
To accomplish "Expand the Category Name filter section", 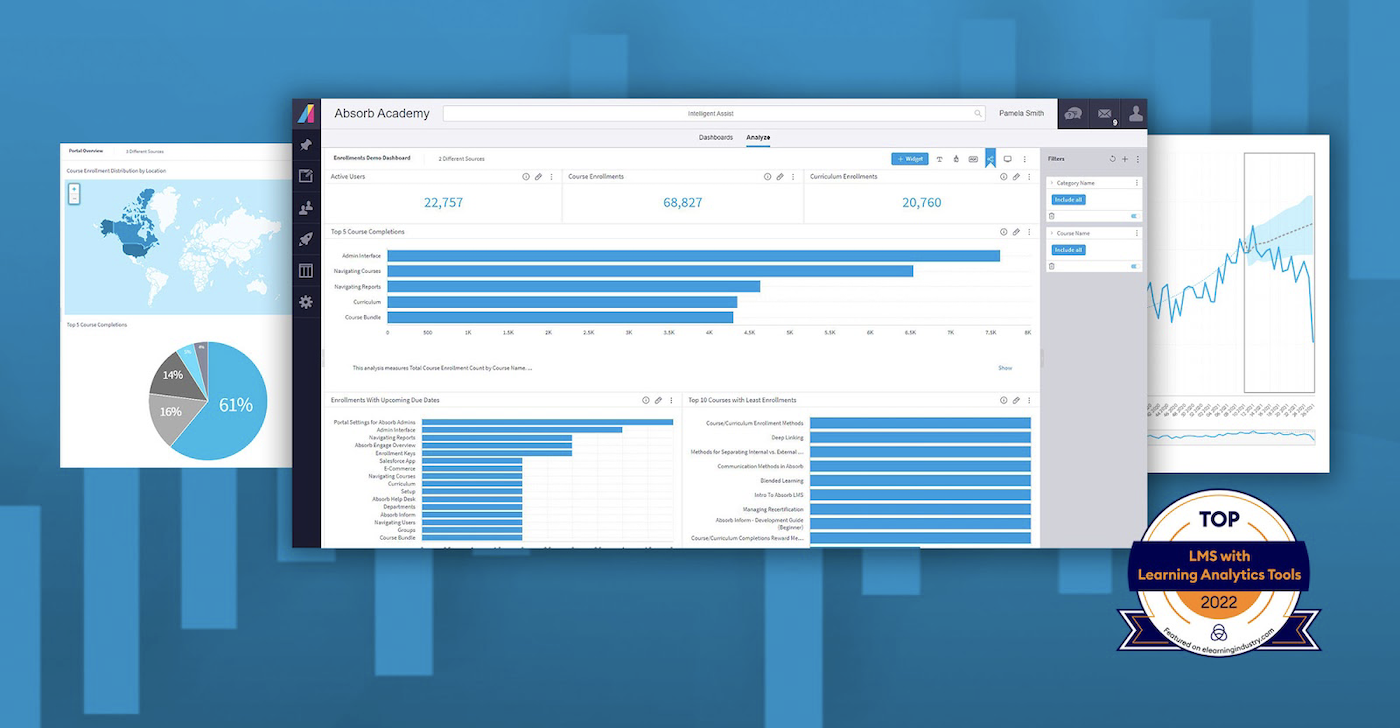I will [1053, 182].
